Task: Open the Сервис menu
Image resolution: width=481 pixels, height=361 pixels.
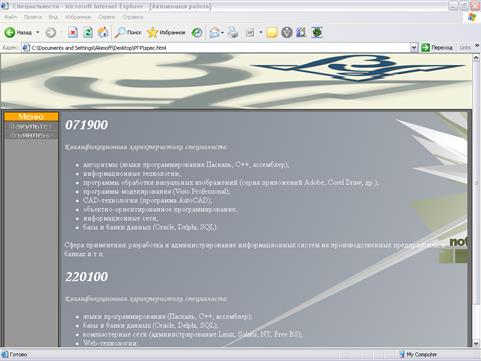Action: click(x=106, y=17)
